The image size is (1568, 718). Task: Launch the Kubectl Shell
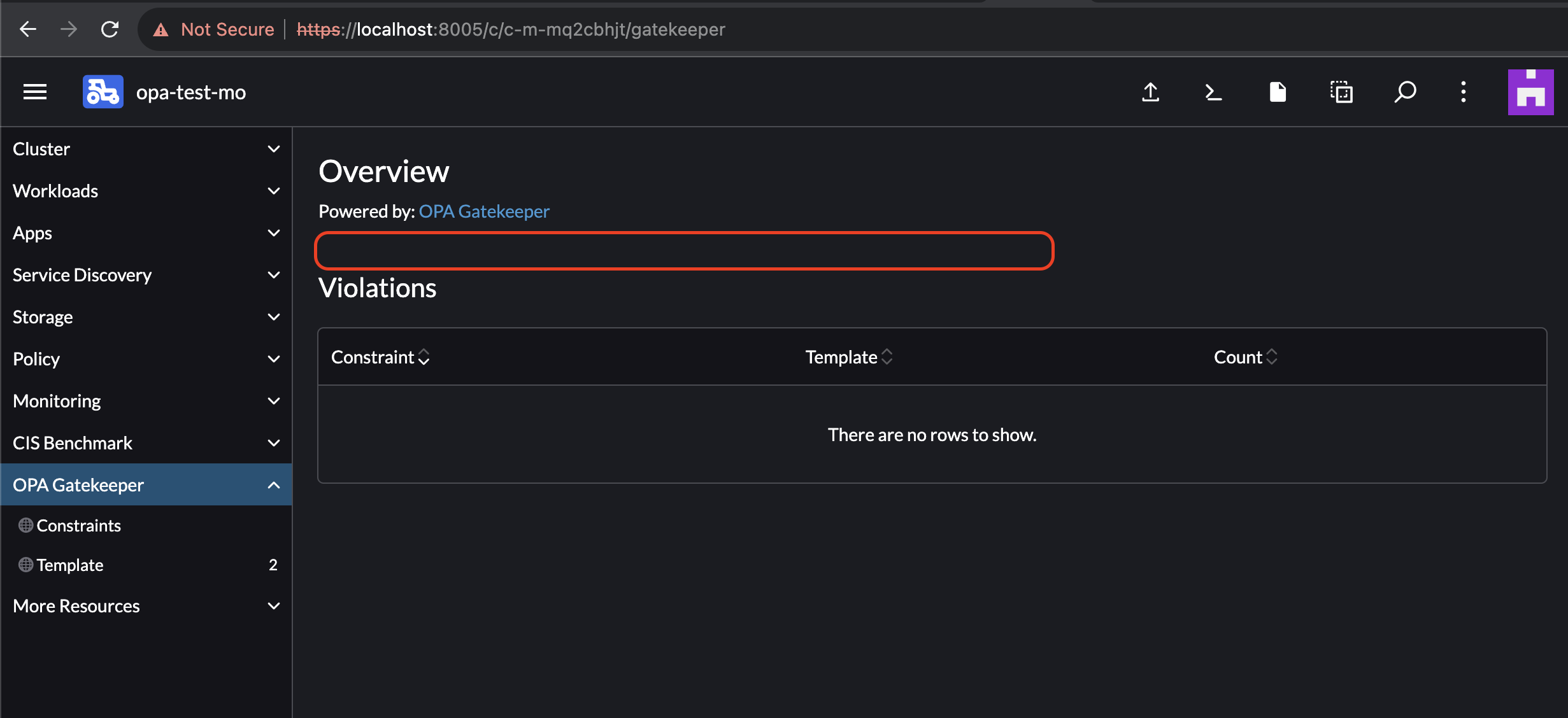(1213, 92)
